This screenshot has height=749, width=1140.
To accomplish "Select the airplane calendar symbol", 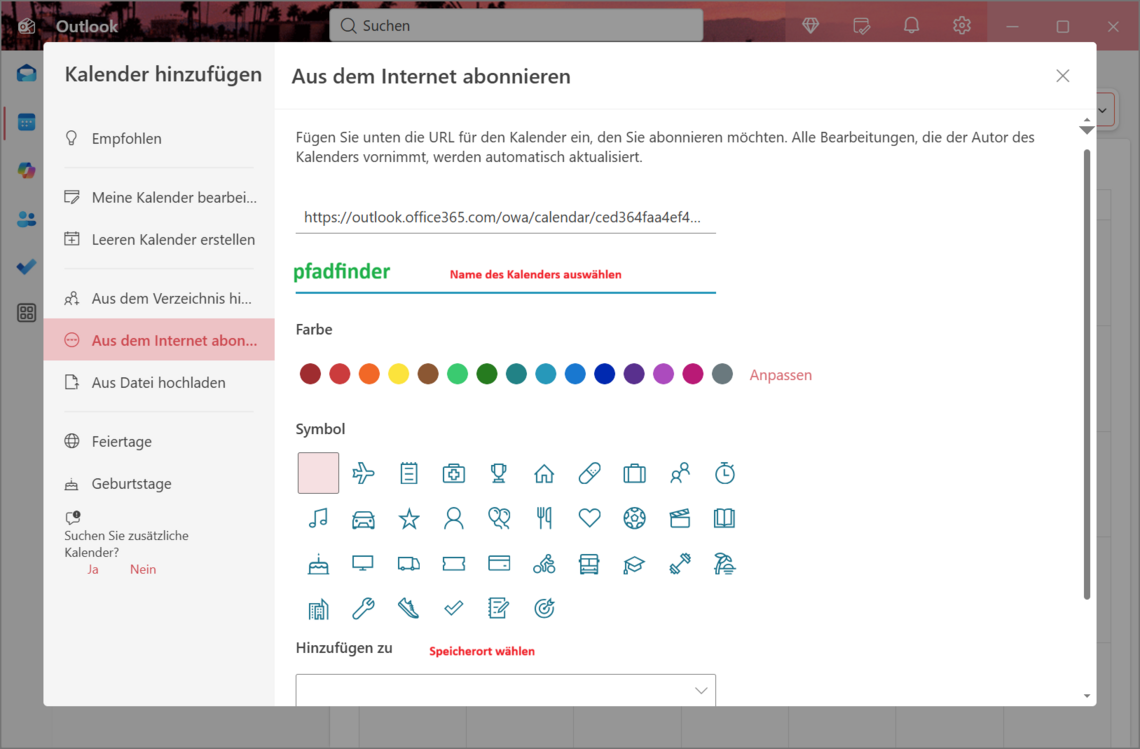I will point(363,473).
